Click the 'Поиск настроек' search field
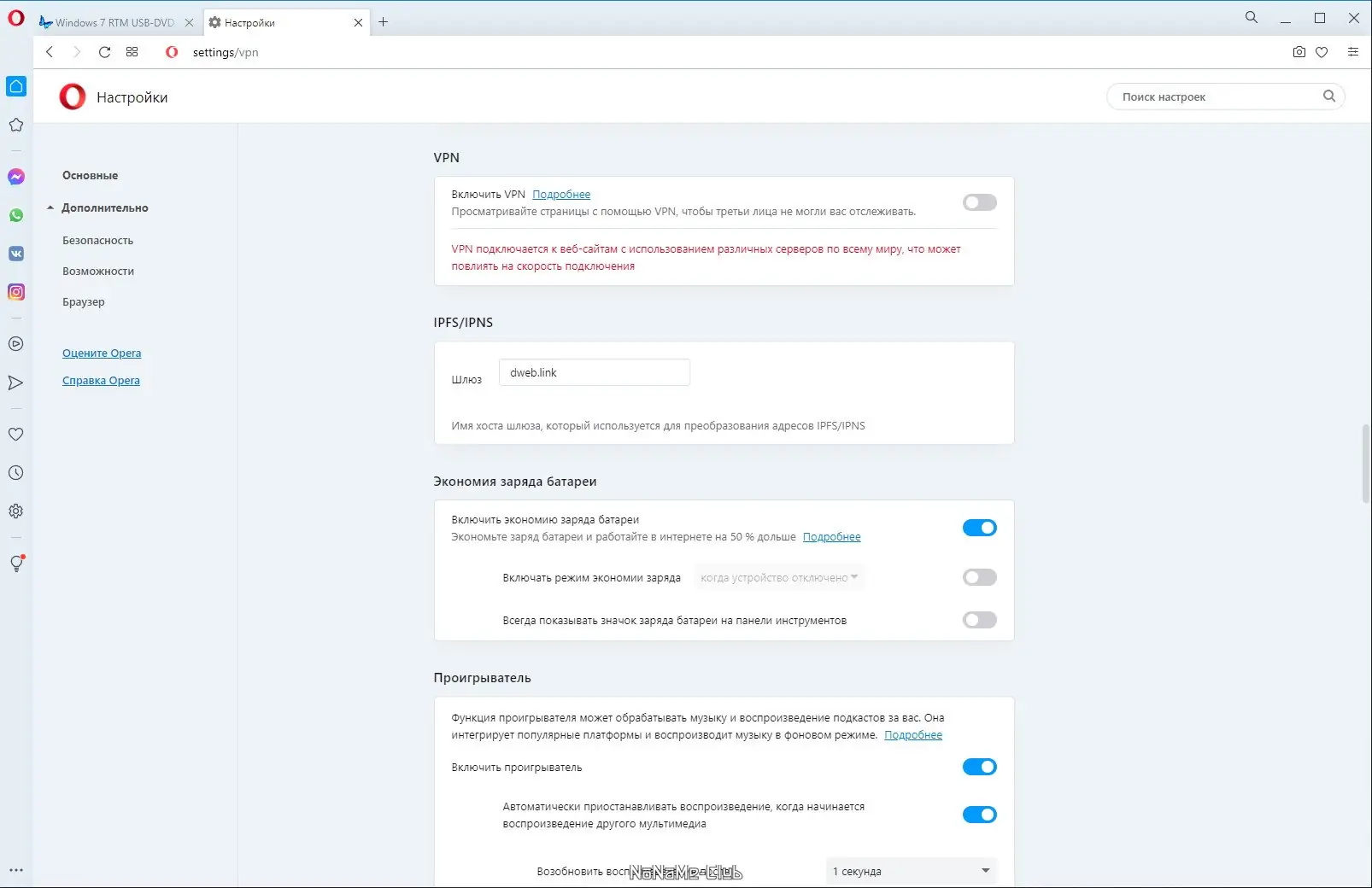 (1226, 96)
